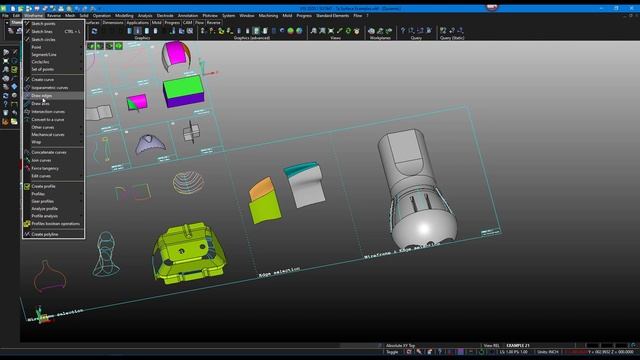Switch to the CAM toolbar tab
The image size is (640, 360).
click(x=187, y=23)
